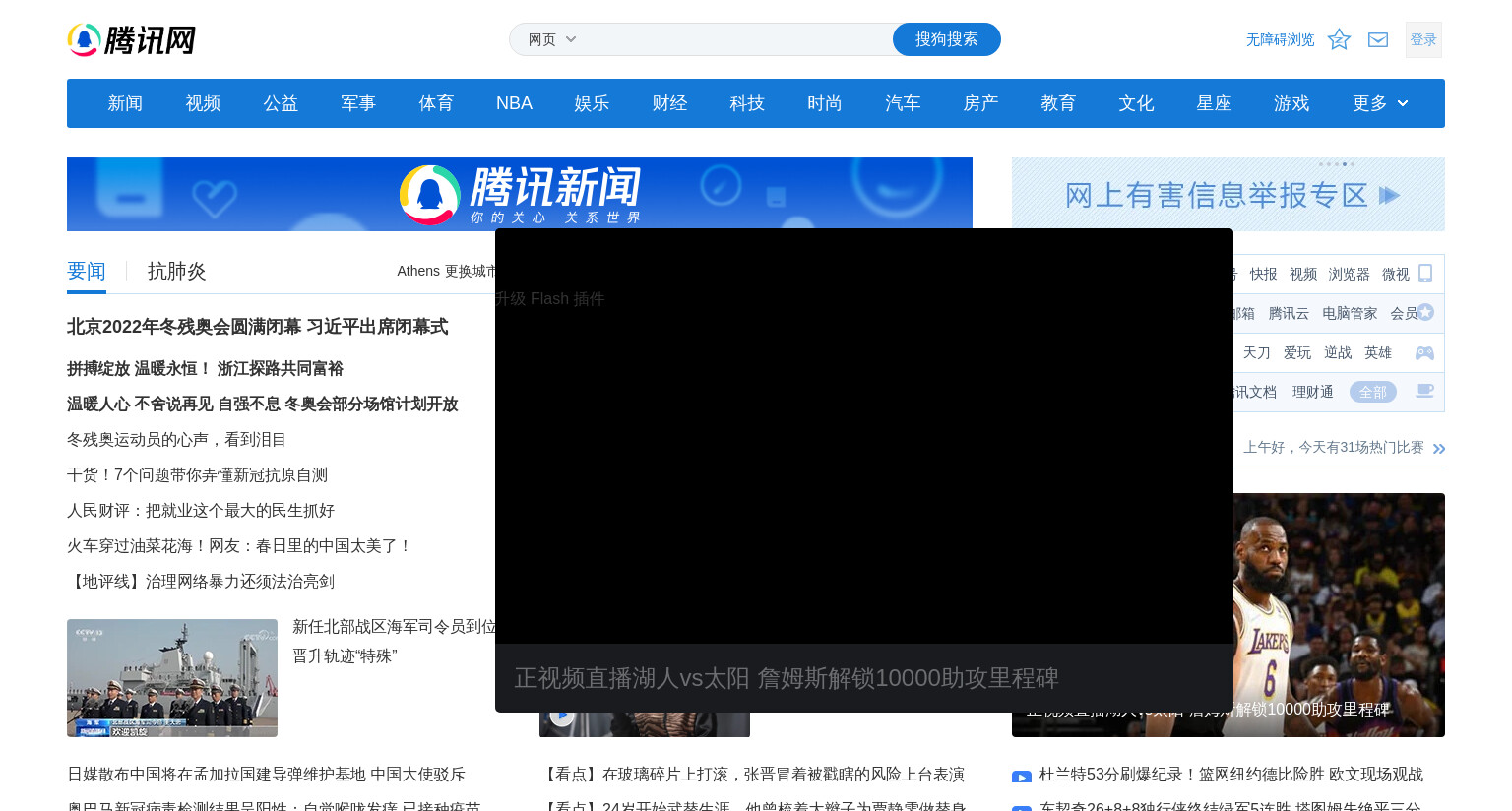Open 日媒散布中国将在孟加拉国 article
The height and width of the screenshot is (811, 1512).
pyautogui.click(x=266, y=775)
